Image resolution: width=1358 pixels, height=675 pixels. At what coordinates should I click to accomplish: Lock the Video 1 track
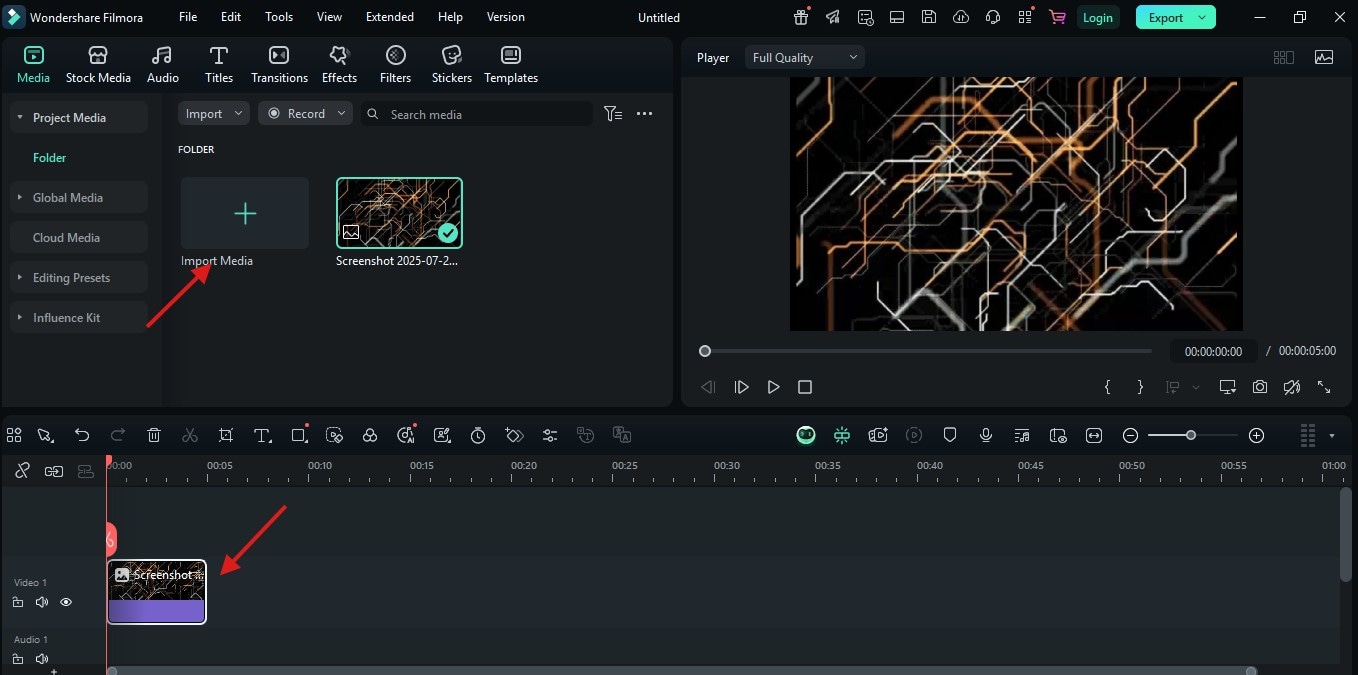18,602
